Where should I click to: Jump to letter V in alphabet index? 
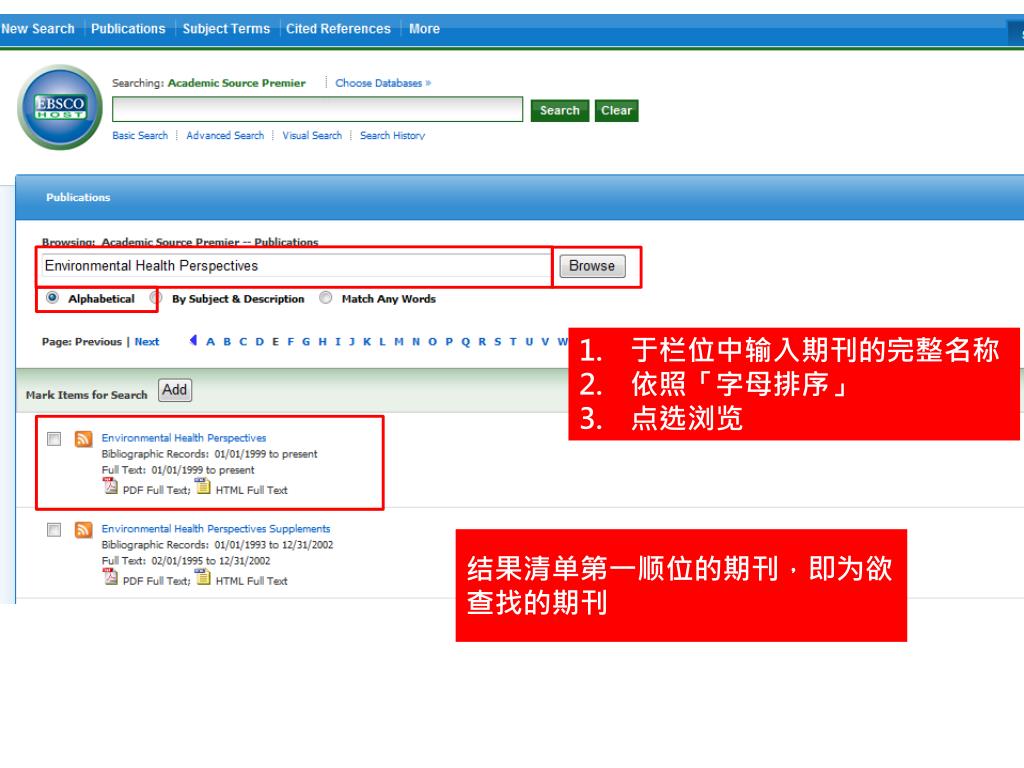pyautogui.click(x=545, y=342)
